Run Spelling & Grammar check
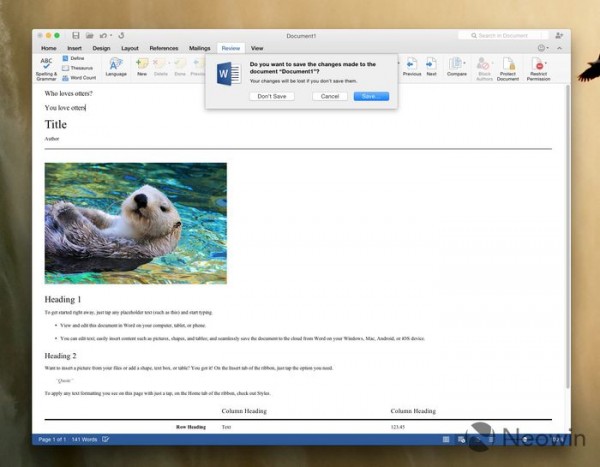The width and height of the screenshot is (600, 467). (46, 69)
